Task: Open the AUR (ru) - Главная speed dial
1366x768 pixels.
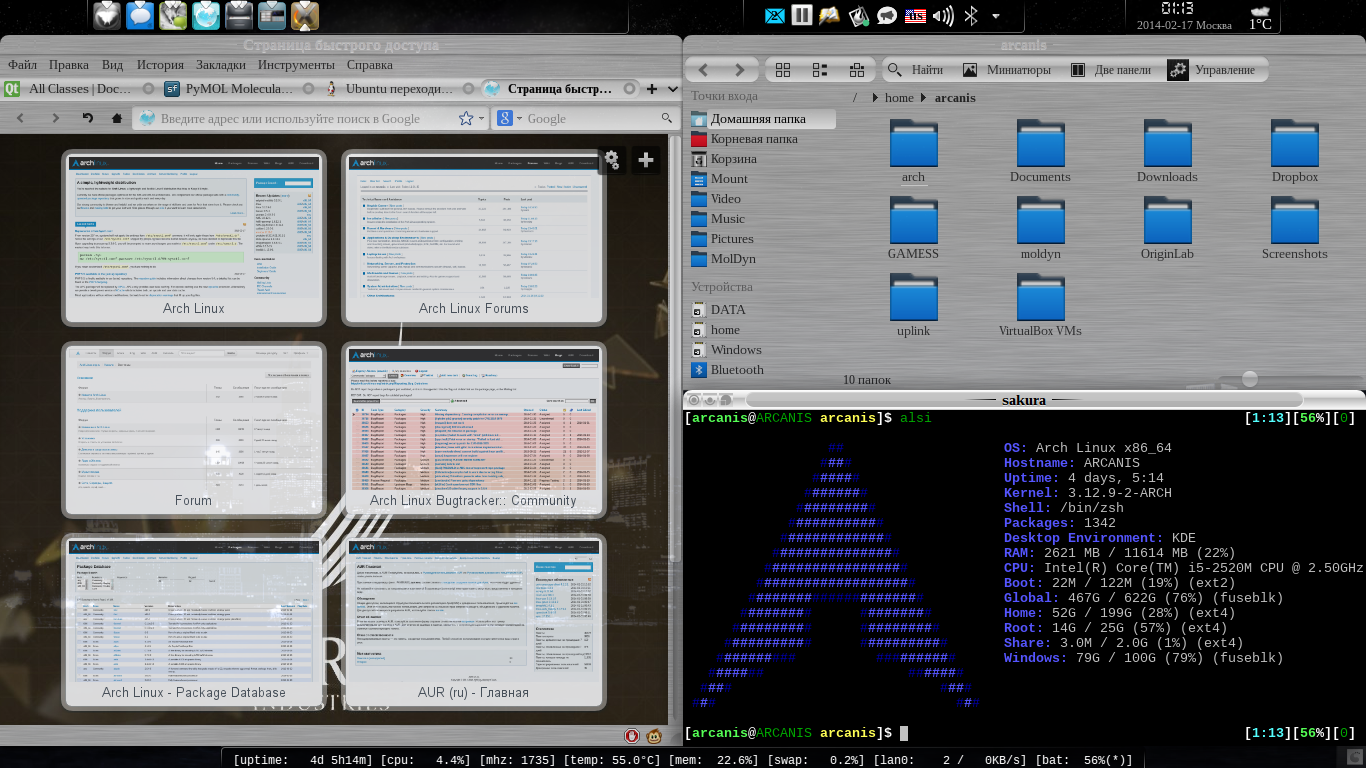Action: 474,621
